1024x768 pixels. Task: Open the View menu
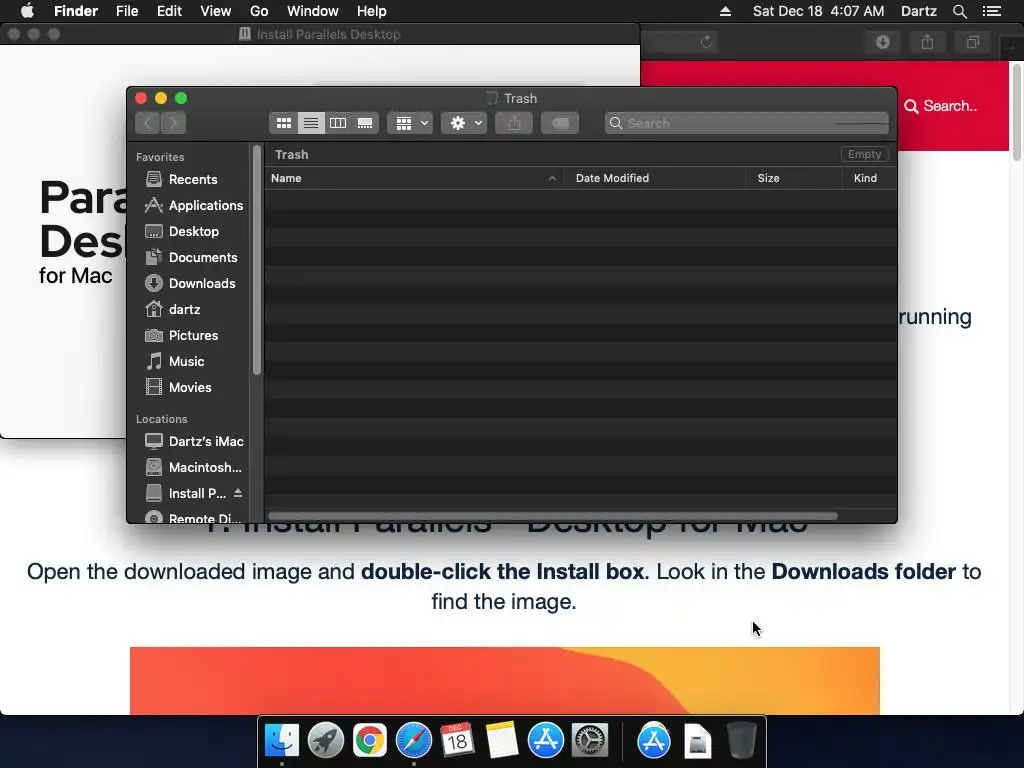216,11
